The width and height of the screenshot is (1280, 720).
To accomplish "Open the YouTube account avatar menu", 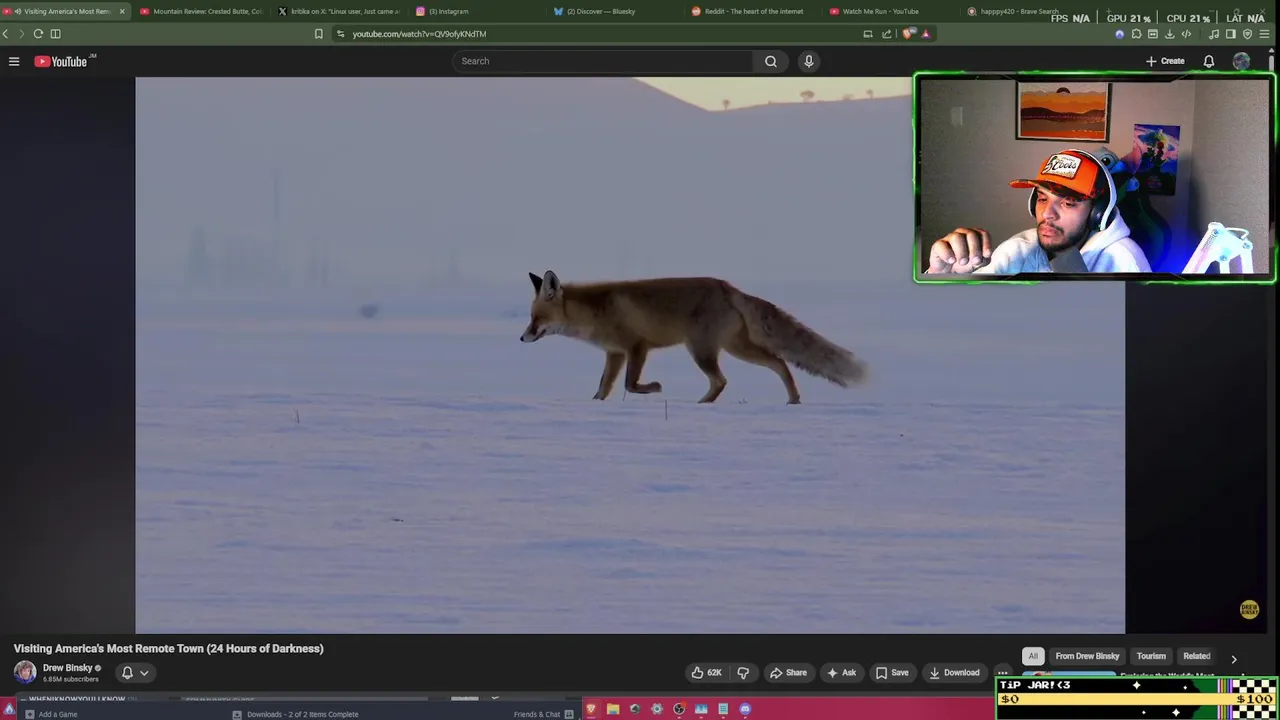I will click(1241, 61).
